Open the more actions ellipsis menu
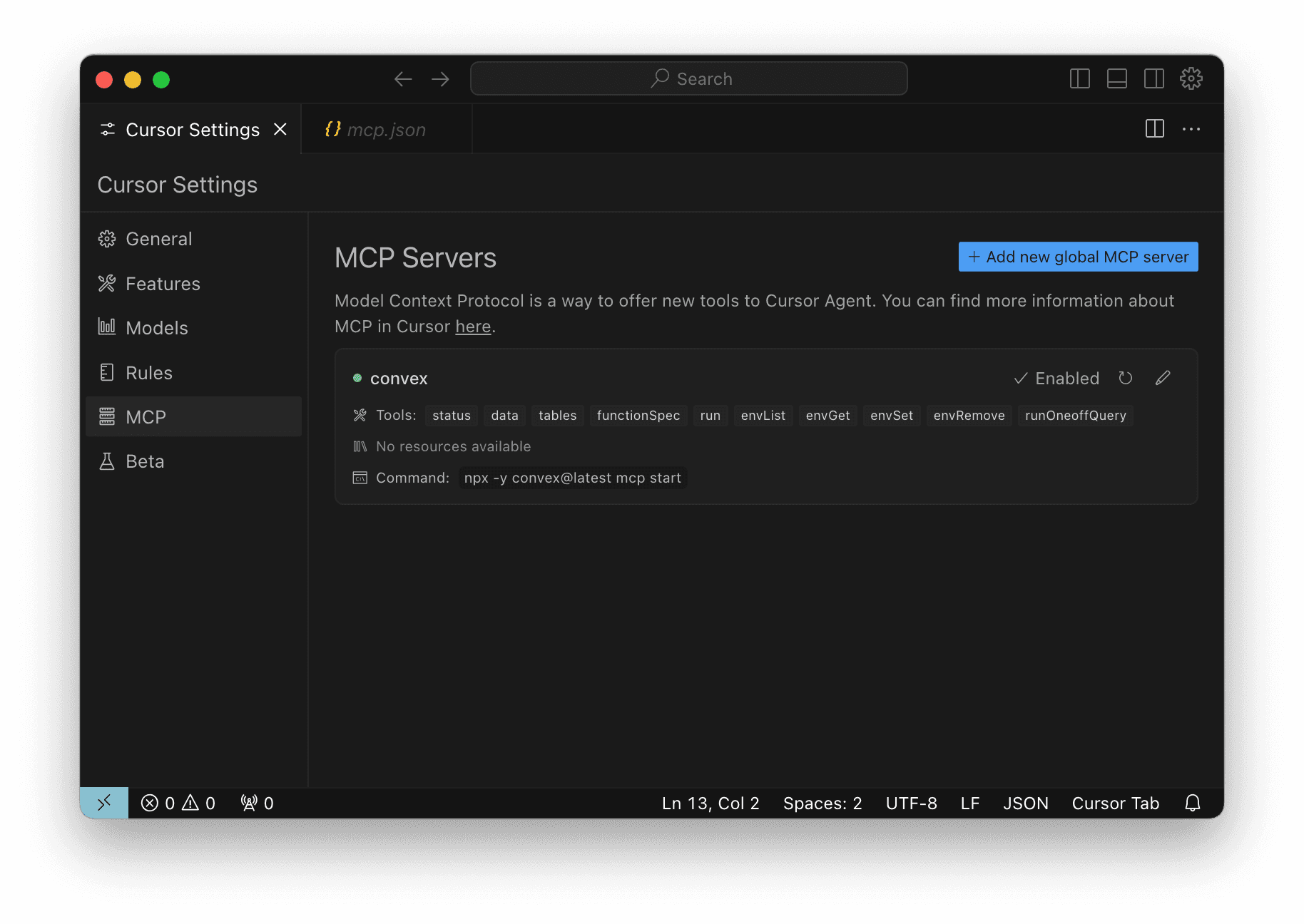 pos(1191,129)
